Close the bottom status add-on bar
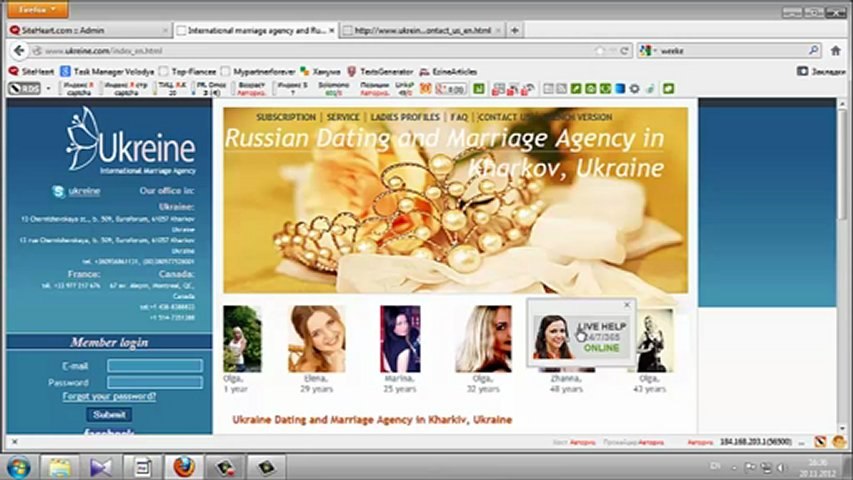This screenshot has height=480, width=853. click(15, 442)
